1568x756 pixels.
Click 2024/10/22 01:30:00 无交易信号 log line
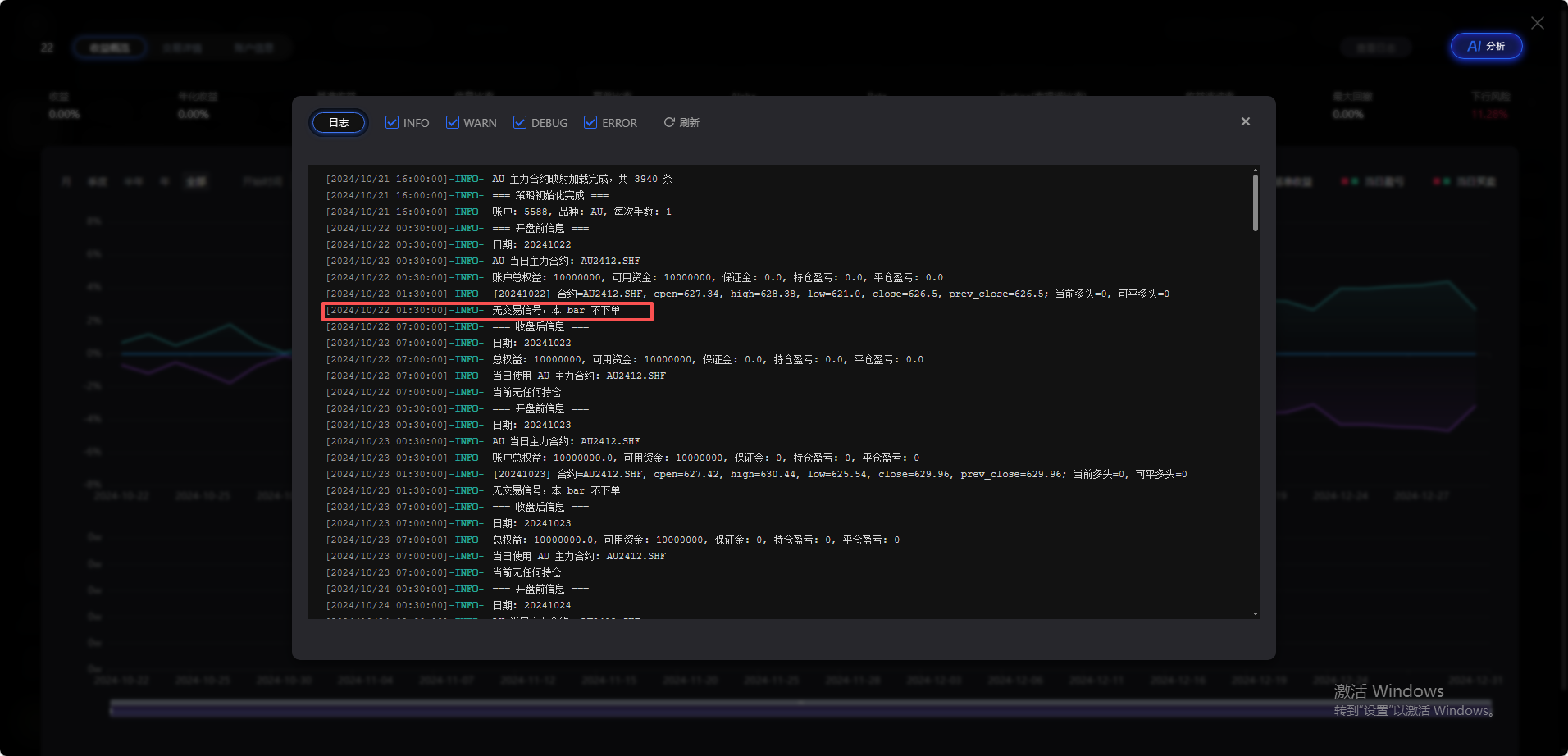coord(473,310)
